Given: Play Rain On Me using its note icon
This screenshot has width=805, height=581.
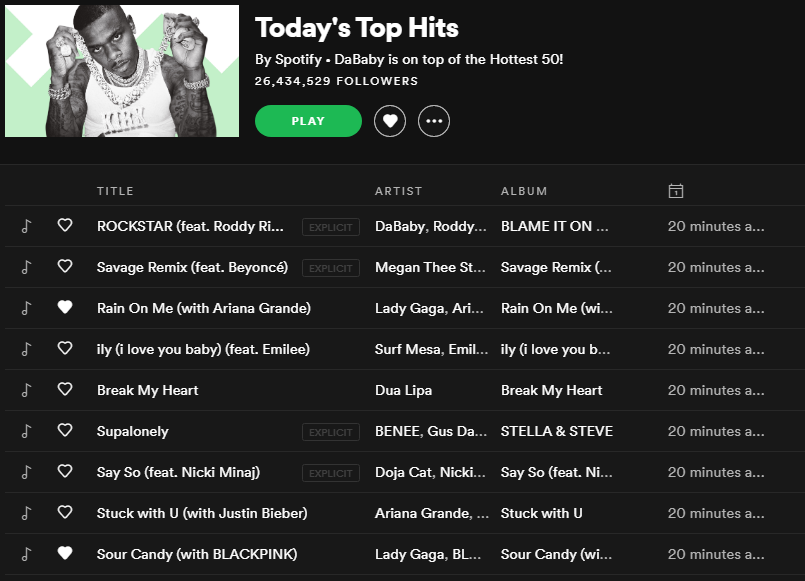Looking at the screenshot, I should (26, 308).
